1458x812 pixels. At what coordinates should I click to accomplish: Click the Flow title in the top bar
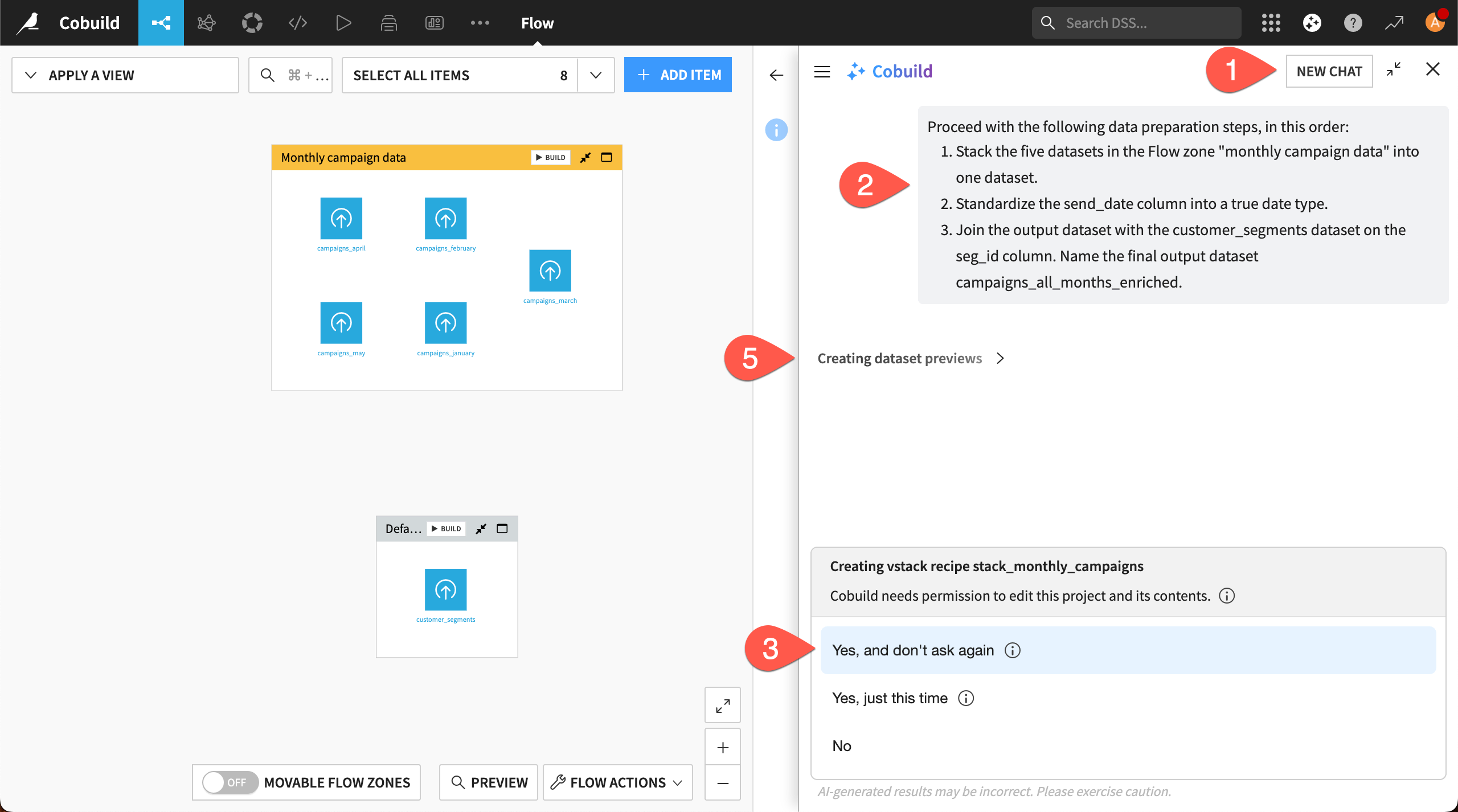[537, 23]
